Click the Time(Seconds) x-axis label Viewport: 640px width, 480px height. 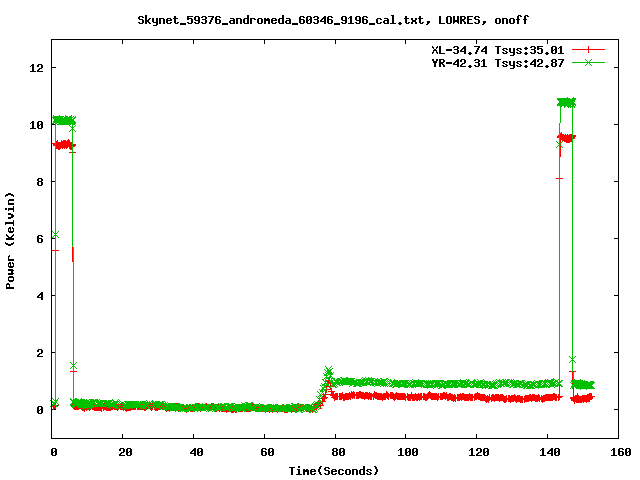[x=334, y=471]
